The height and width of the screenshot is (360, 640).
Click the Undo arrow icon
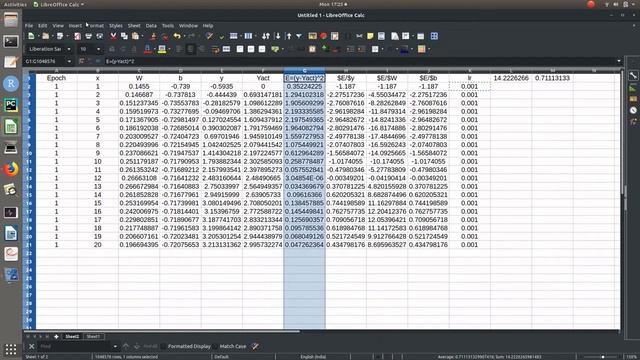coord(176,36)
